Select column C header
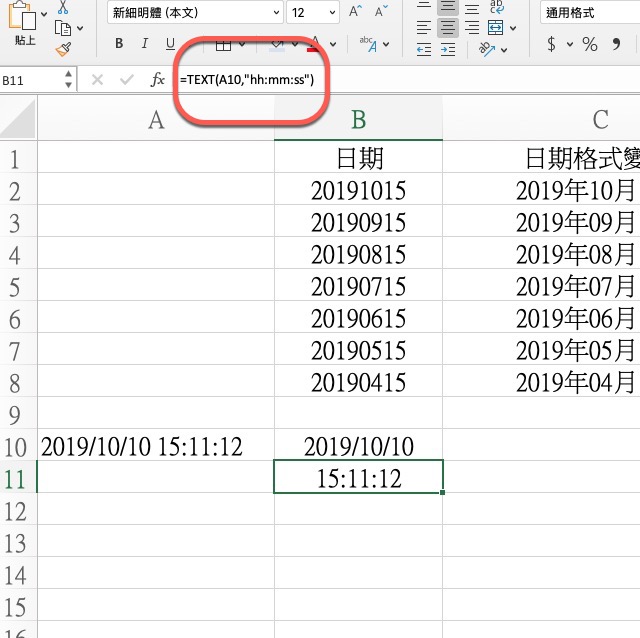Screen dimensions: 640x638 click(541, 120)
